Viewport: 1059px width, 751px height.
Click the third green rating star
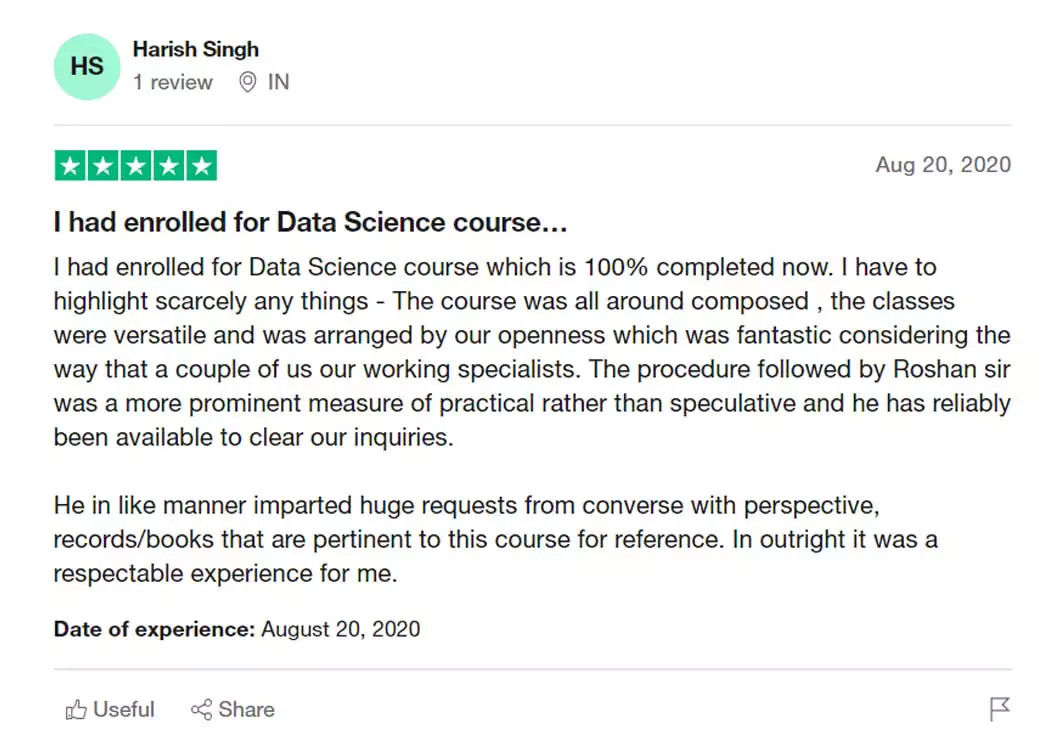pos(136,166)
